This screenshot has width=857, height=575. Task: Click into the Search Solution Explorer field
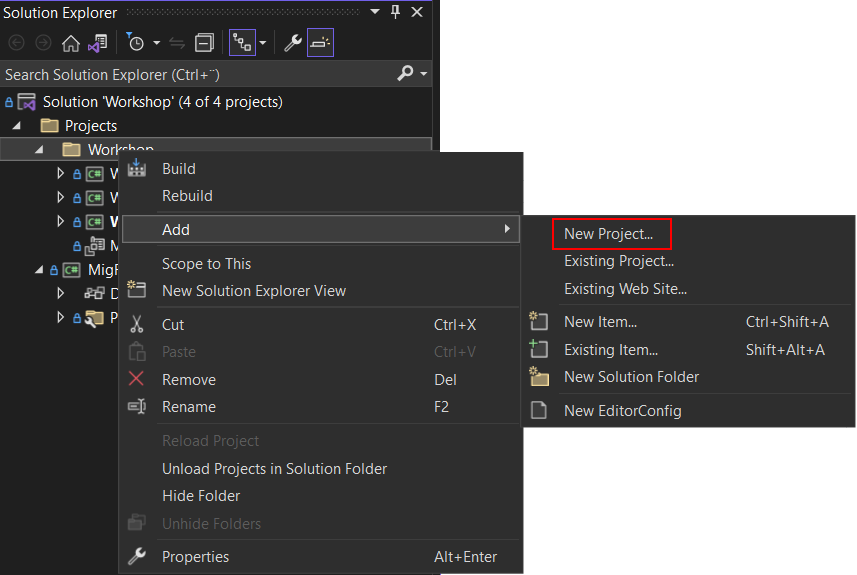tap(197, 74)
